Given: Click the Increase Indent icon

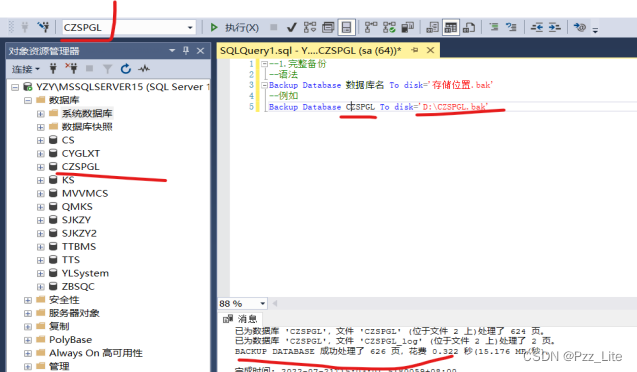Looking at the screenshot, I should 555,28.
